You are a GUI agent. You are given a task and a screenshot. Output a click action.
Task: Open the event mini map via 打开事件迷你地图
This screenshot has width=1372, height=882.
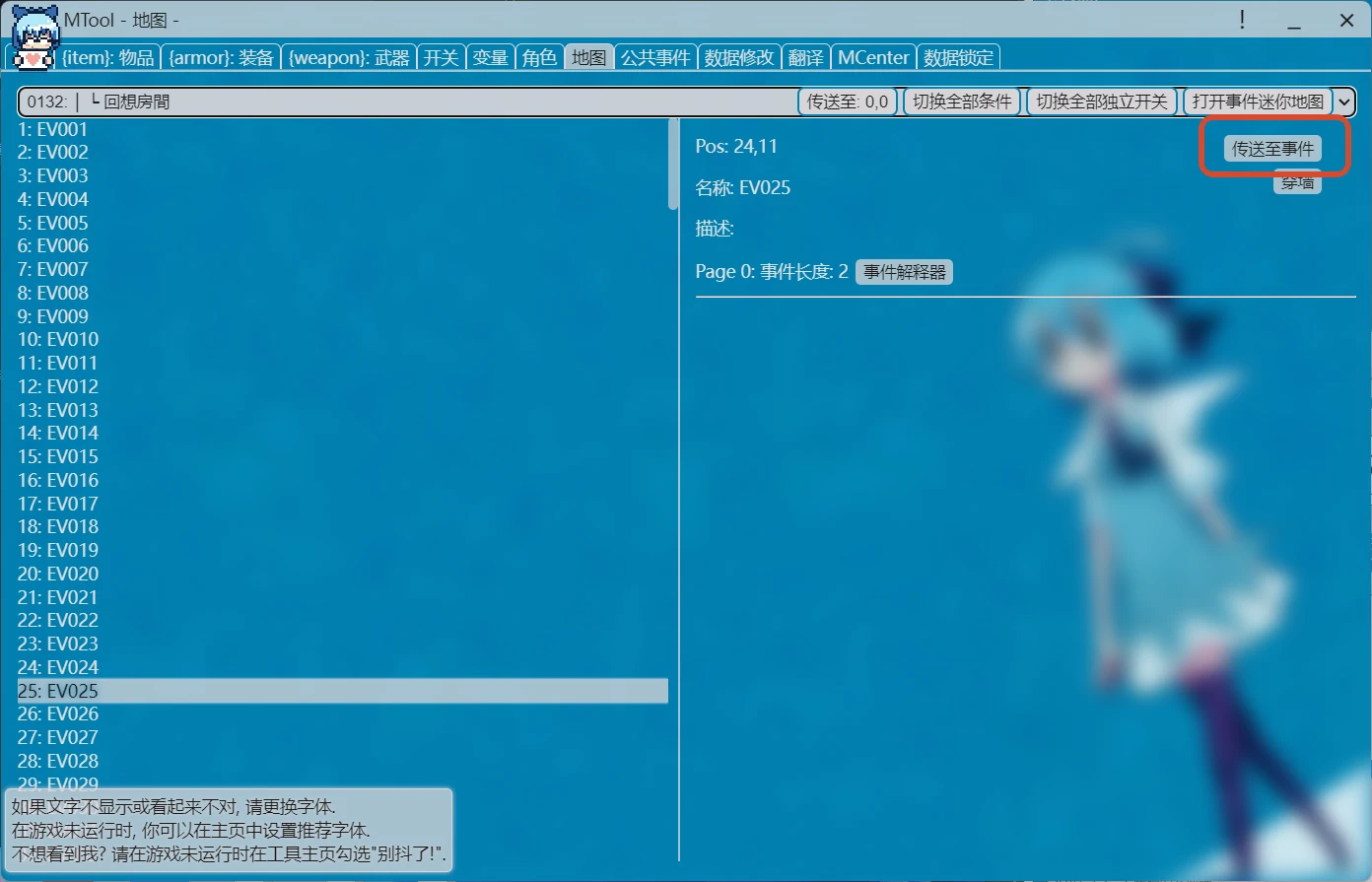tap(1259, 102)
